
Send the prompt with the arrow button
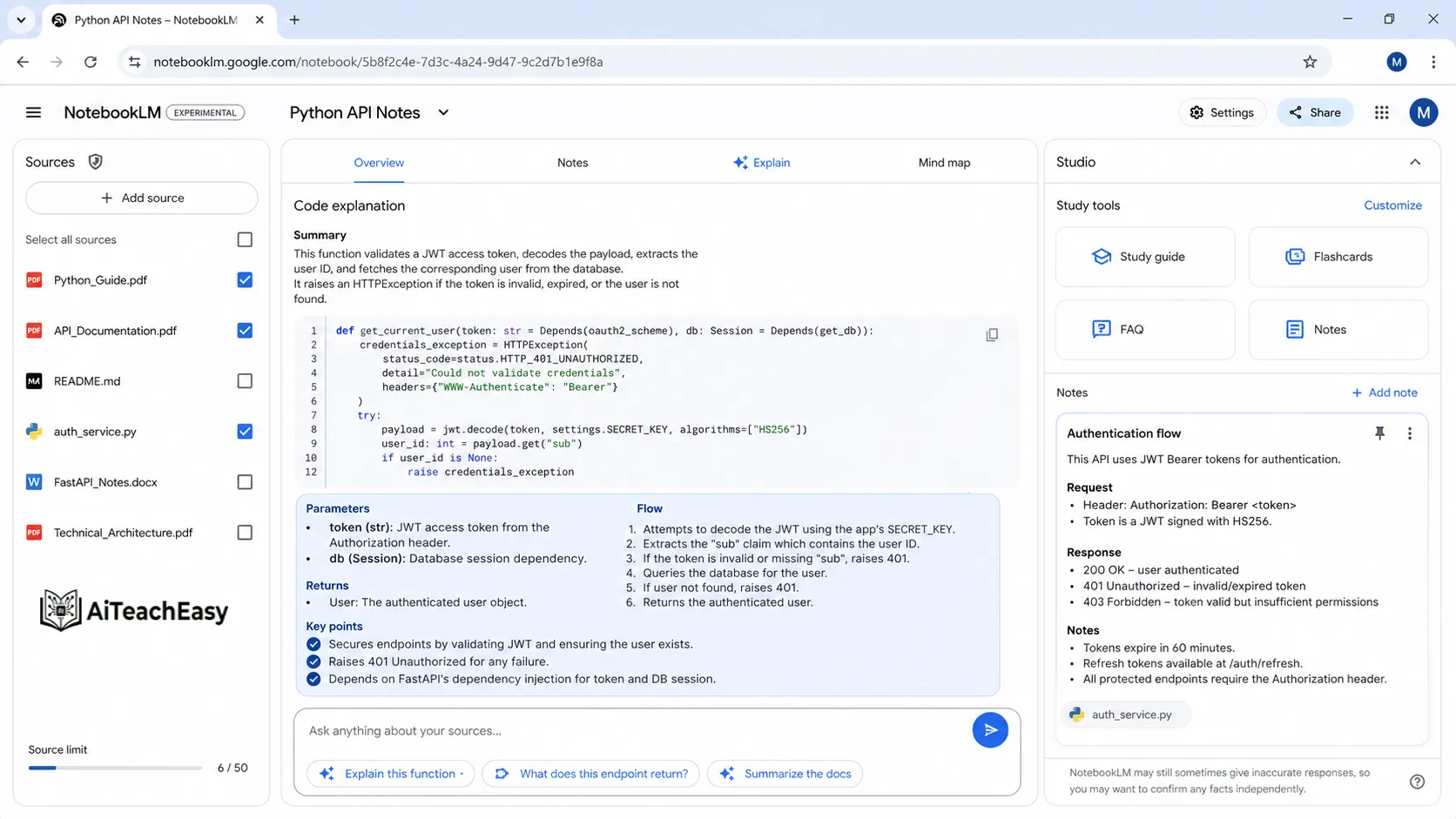point(990,730)
